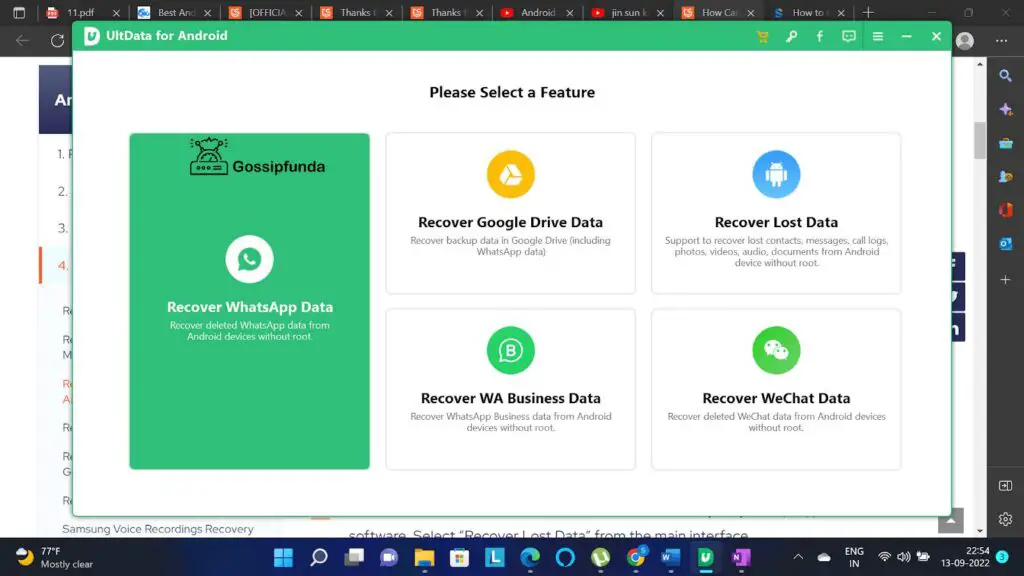Refresh the browser page
The height and width of the screenshot is (576, 1024).
tap(57, 40)
